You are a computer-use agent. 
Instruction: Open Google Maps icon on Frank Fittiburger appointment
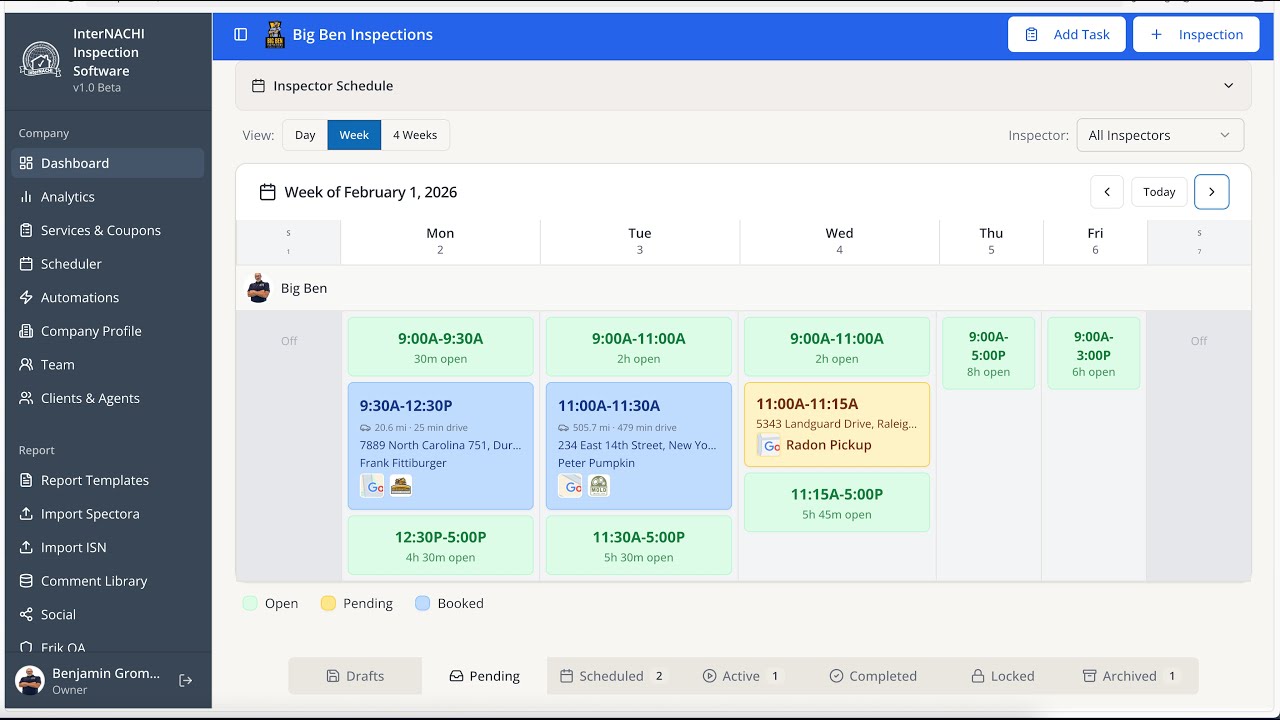[x=372, y=486]
